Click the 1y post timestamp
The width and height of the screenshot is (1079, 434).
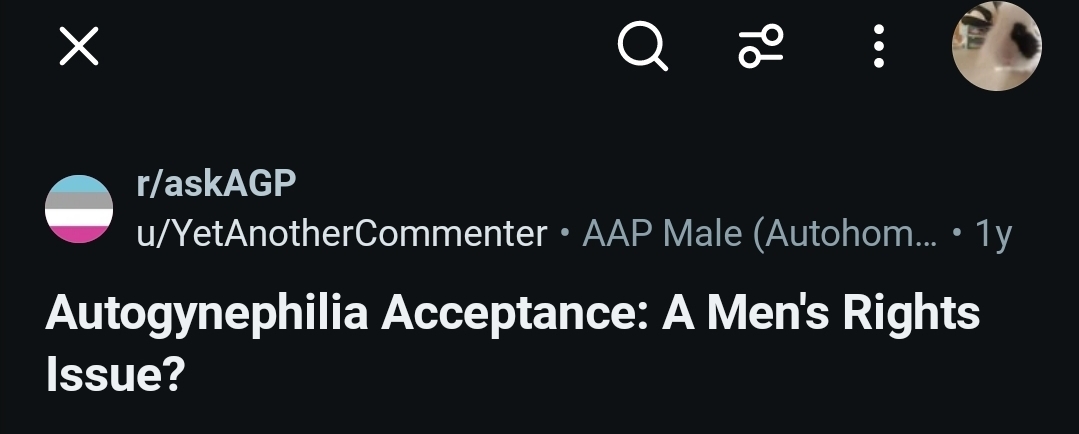pos(993,234)
